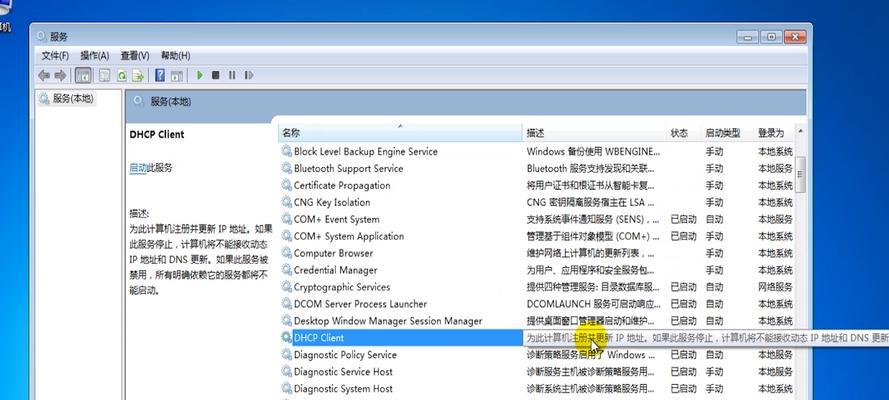889x400 pixels.
Task: Click 网络服务 login in Cryptographic Services row
Action: tap(775, 287)
